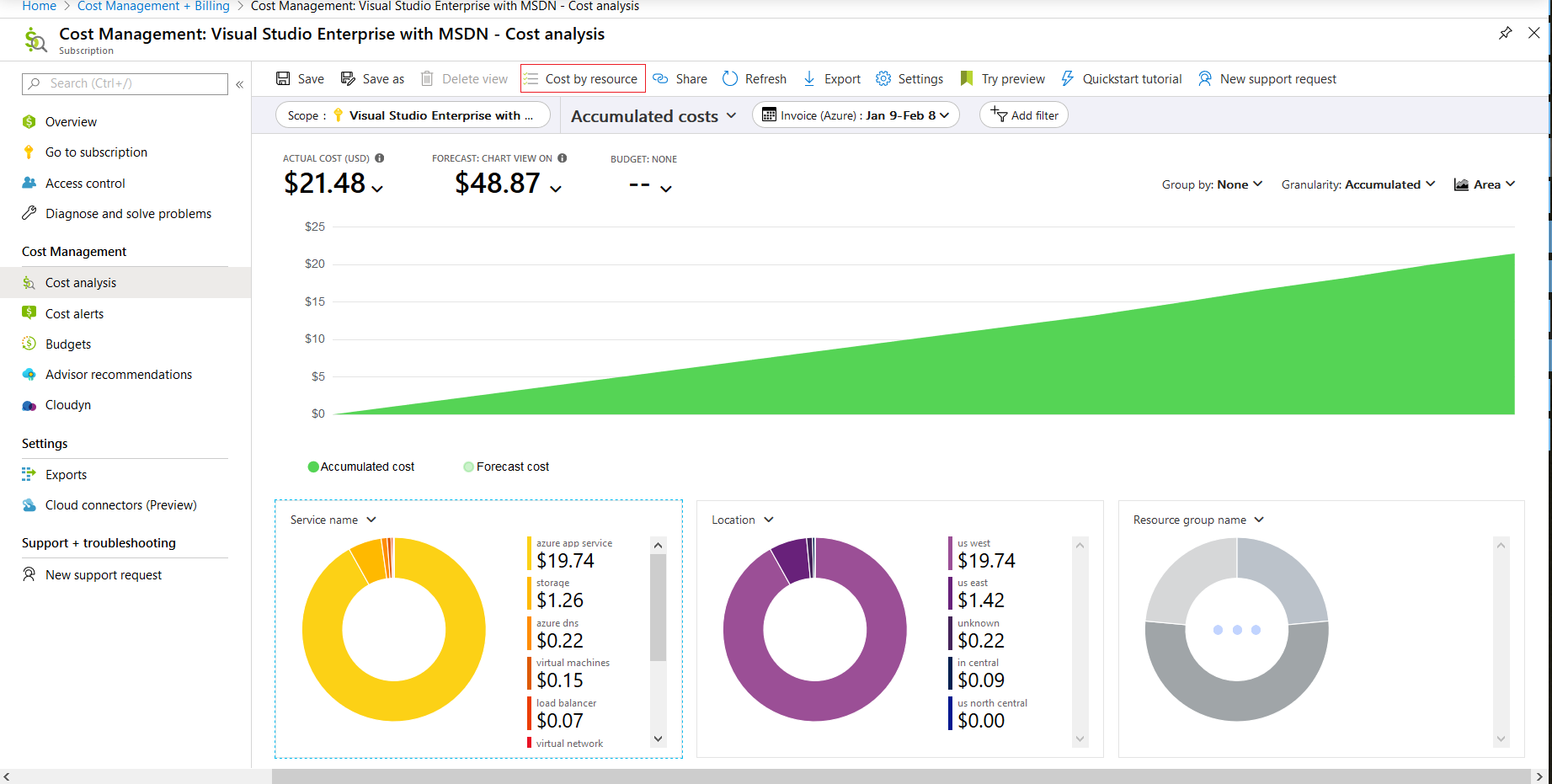This screenshot has height=784, width=1552.
Task: Open the Resource group name pivot dropdown
Action: pyautogui.click(x=1198, y=520)
